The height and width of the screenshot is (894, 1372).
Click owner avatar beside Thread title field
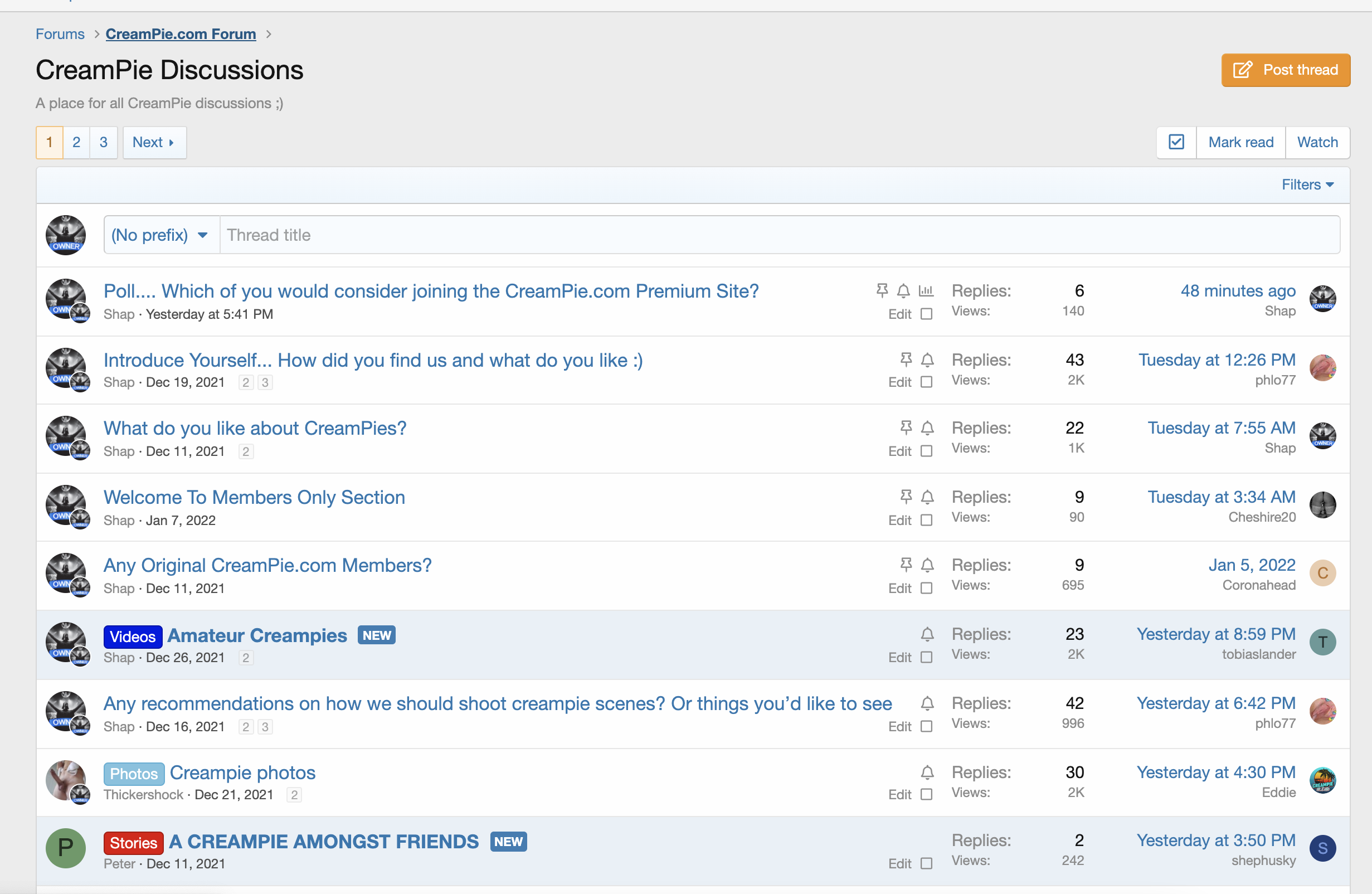[66, 235]
